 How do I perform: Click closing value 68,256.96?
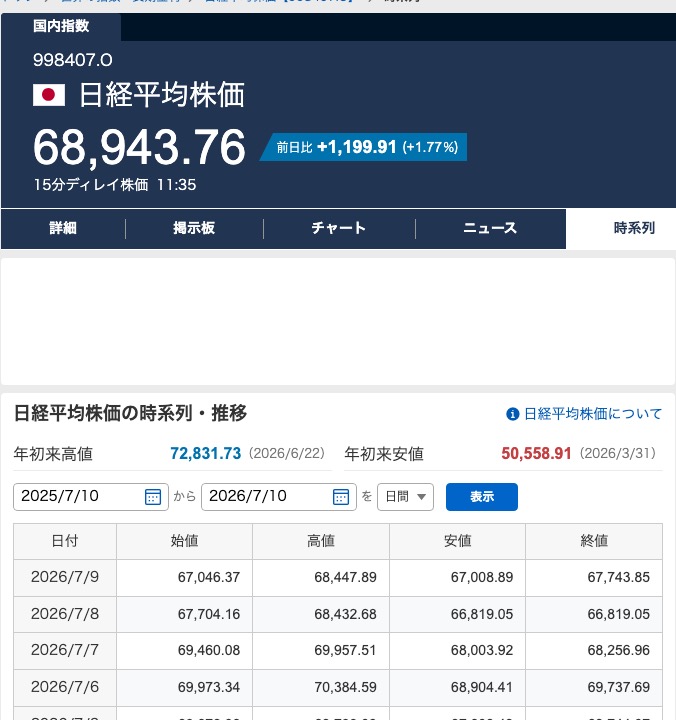pos(619,651)
